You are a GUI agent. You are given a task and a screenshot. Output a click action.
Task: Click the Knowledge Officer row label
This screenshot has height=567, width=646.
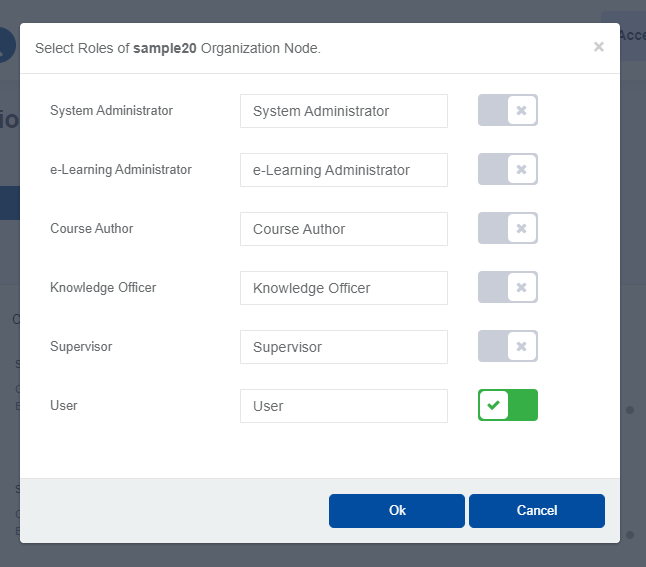tap(103, 288)
